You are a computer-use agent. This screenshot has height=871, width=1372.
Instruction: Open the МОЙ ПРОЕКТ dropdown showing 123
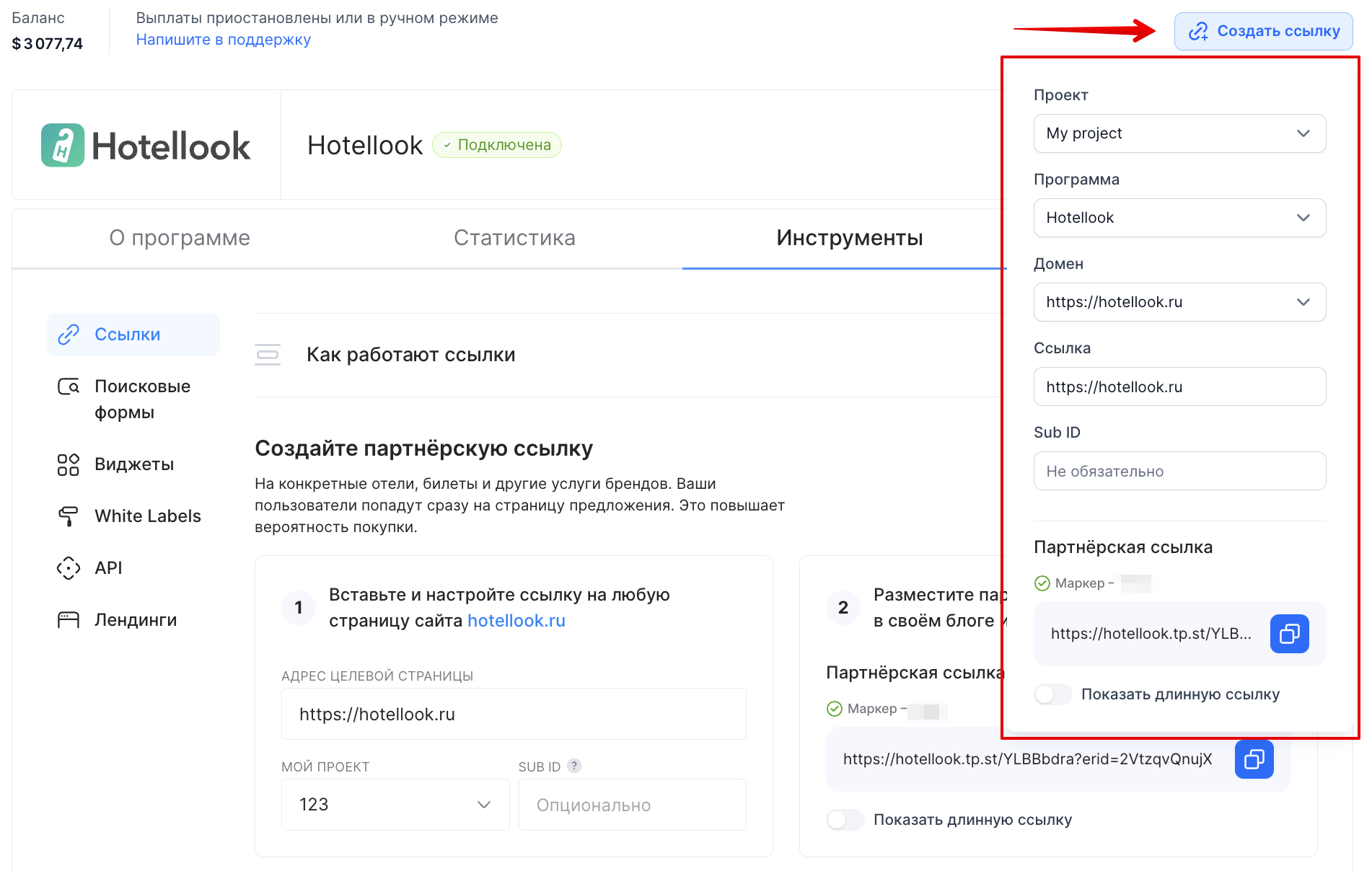[x=395, y=805]
